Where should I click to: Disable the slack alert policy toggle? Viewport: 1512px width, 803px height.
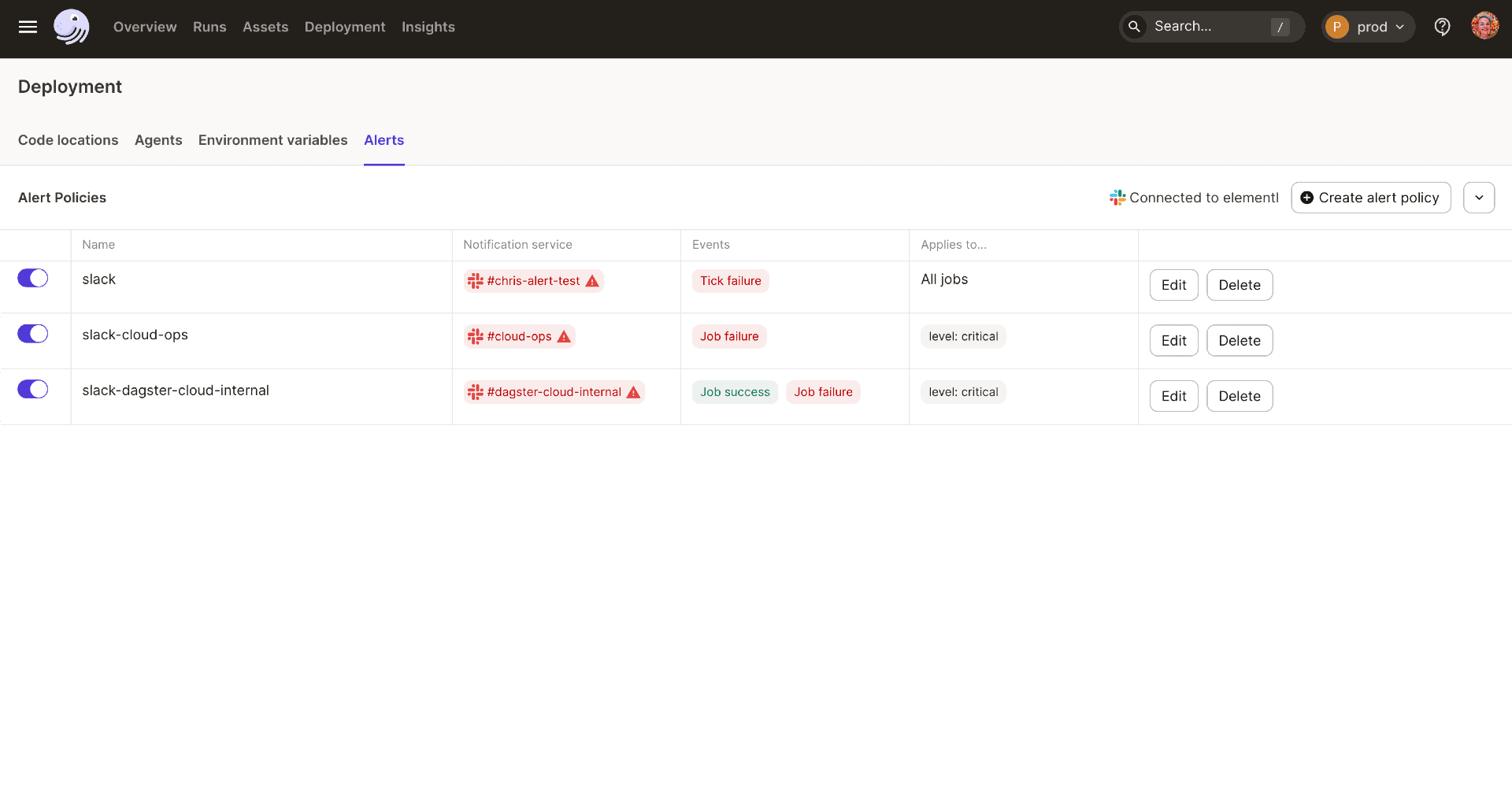(32, 278)
